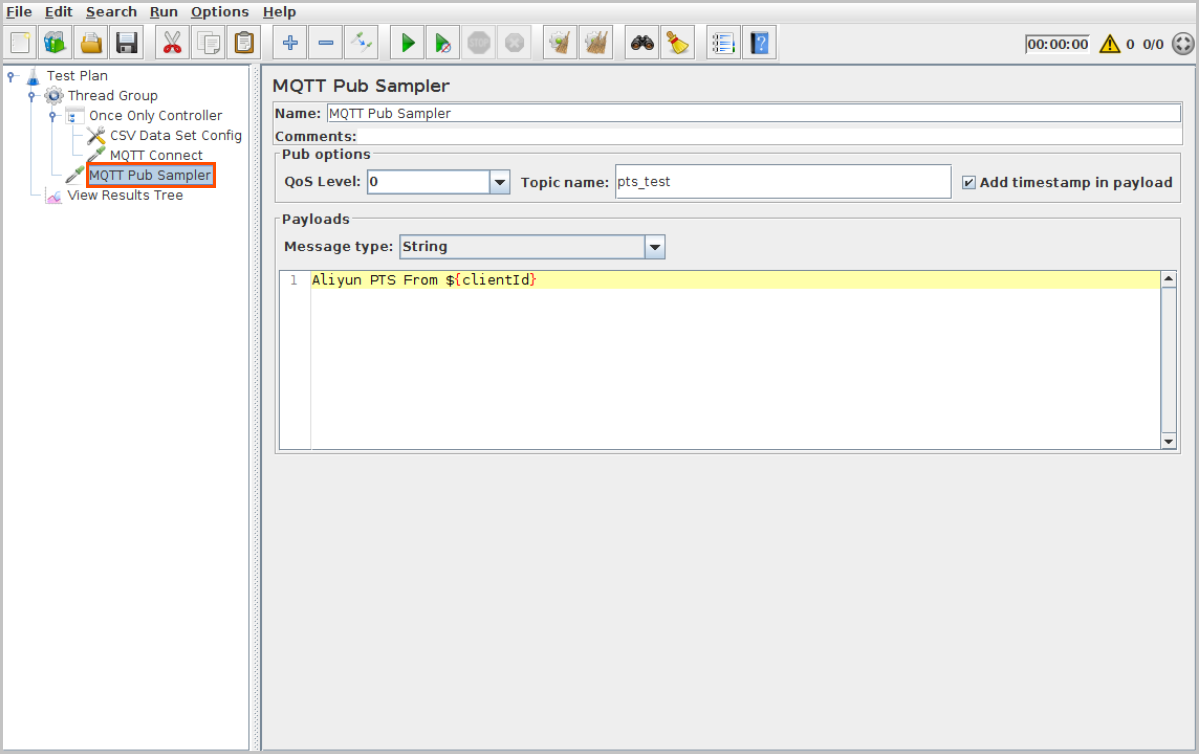Click the Toggle enable/disable icon

point(361,43)
